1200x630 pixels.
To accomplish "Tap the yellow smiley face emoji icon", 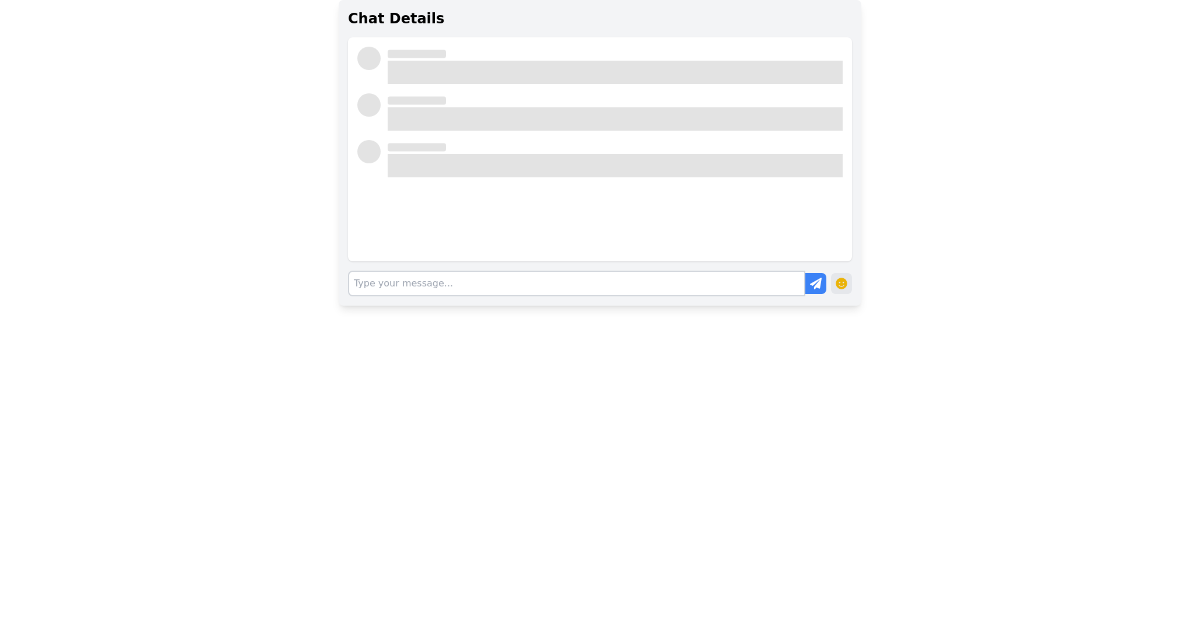I will tap(841, 283).
